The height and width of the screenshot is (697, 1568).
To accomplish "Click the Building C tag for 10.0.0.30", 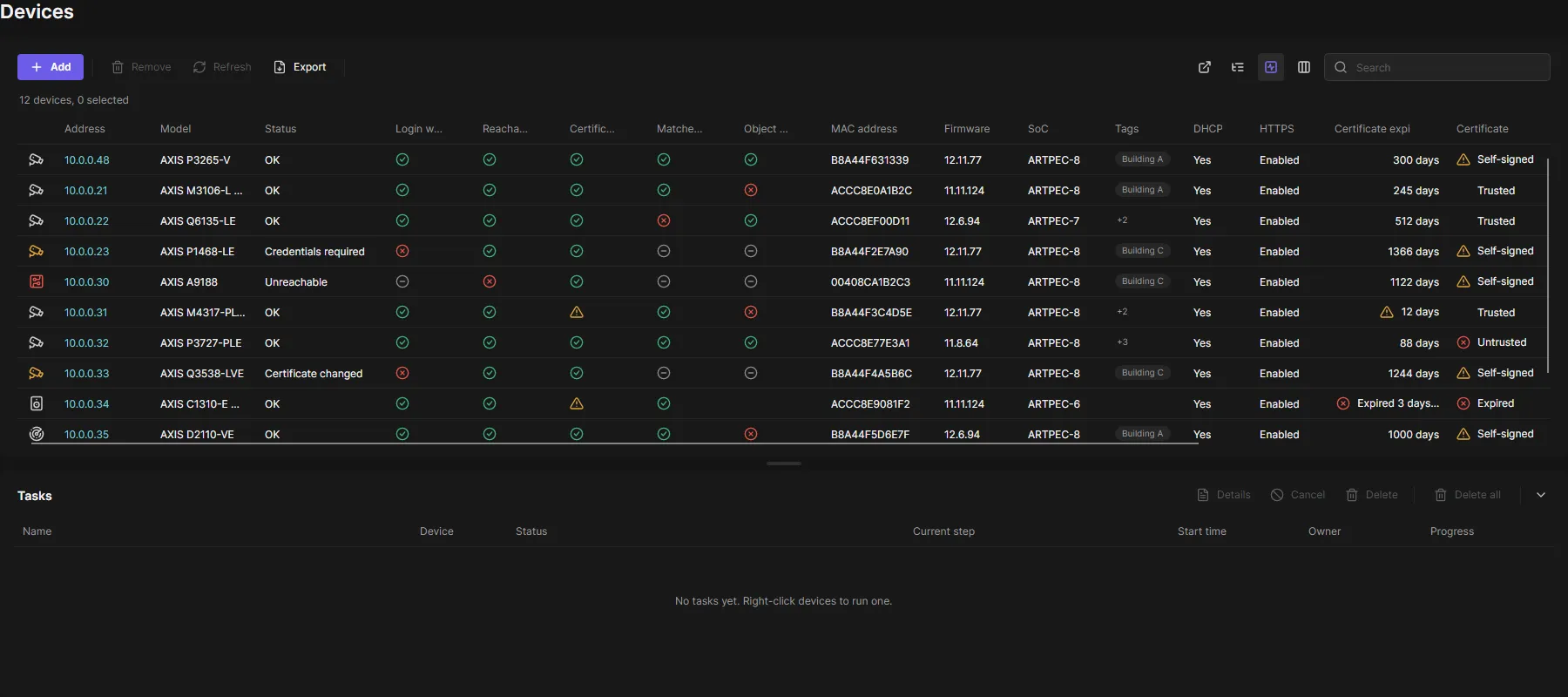I will [1142, 281].
